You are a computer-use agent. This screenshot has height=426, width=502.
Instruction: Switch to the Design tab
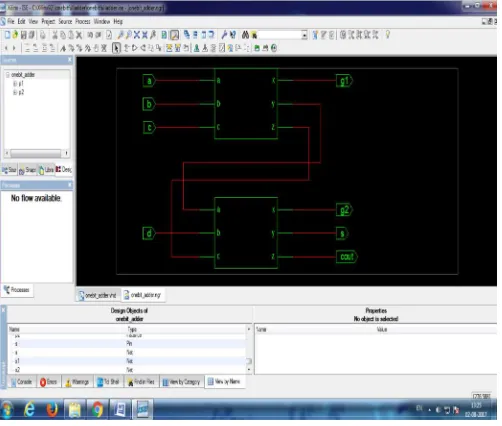click(x=64, y=170)
